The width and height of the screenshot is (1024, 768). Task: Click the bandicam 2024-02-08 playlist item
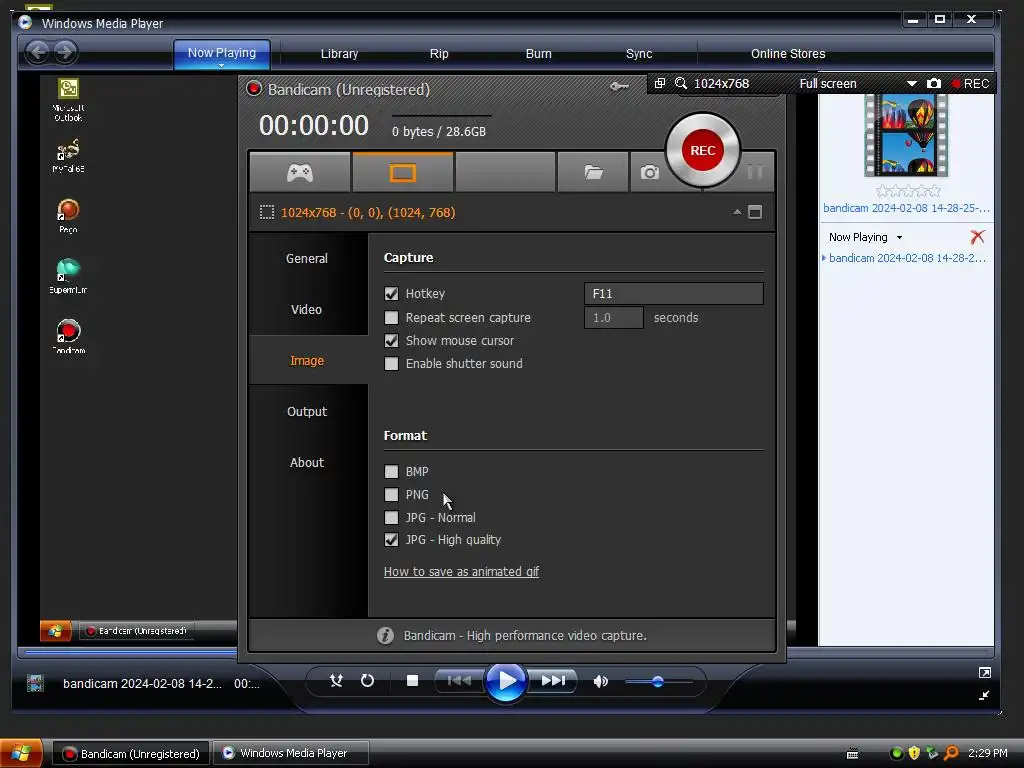click(907, 258)
